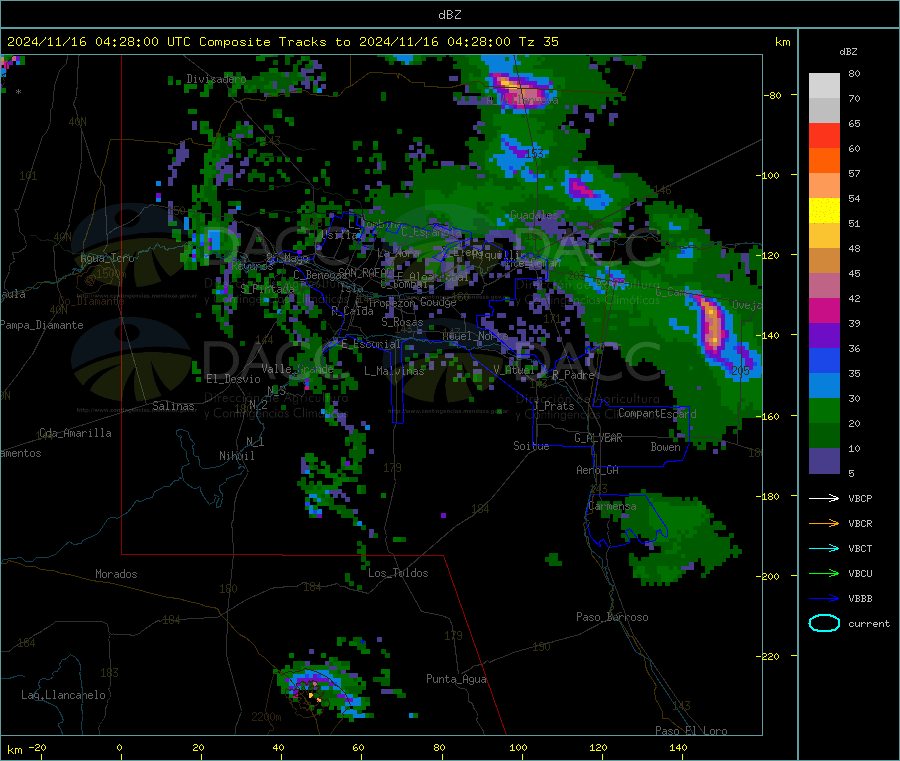Click the cyan 'current' ellipse legend icon

click(x=824, y=623)
